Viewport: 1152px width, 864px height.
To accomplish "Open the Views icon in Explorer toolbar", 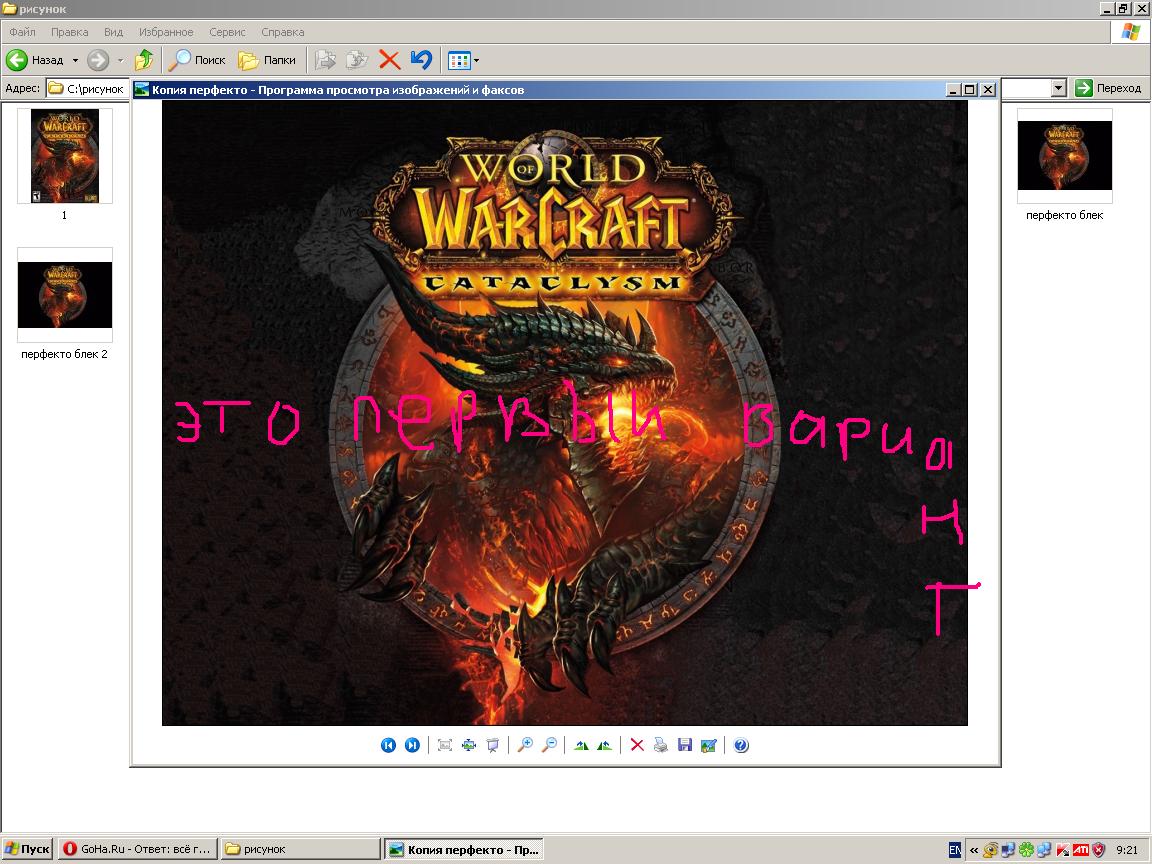I will (x=459, y=60).
